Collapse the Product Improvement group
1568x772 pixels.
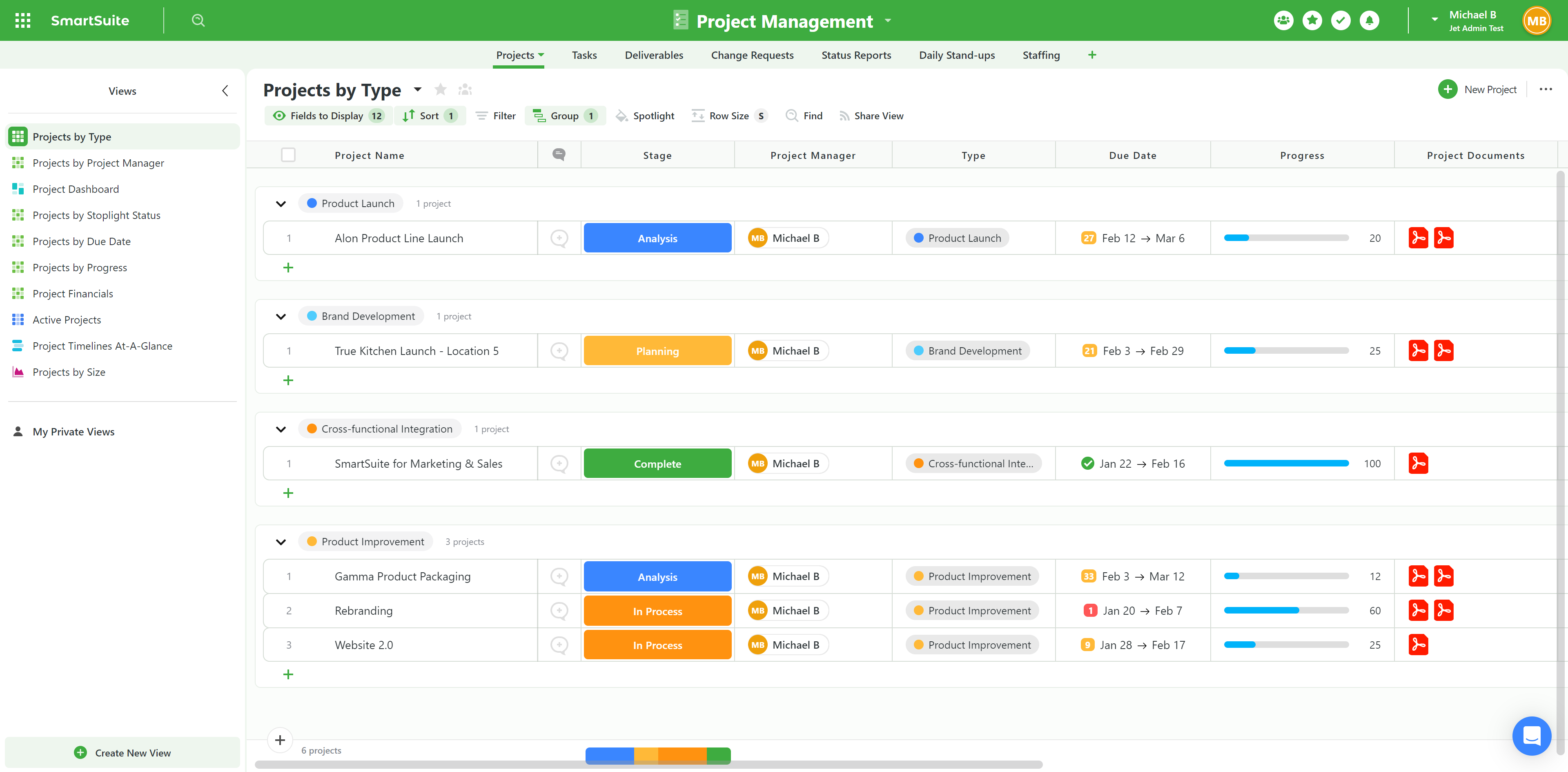pos(281,542)
